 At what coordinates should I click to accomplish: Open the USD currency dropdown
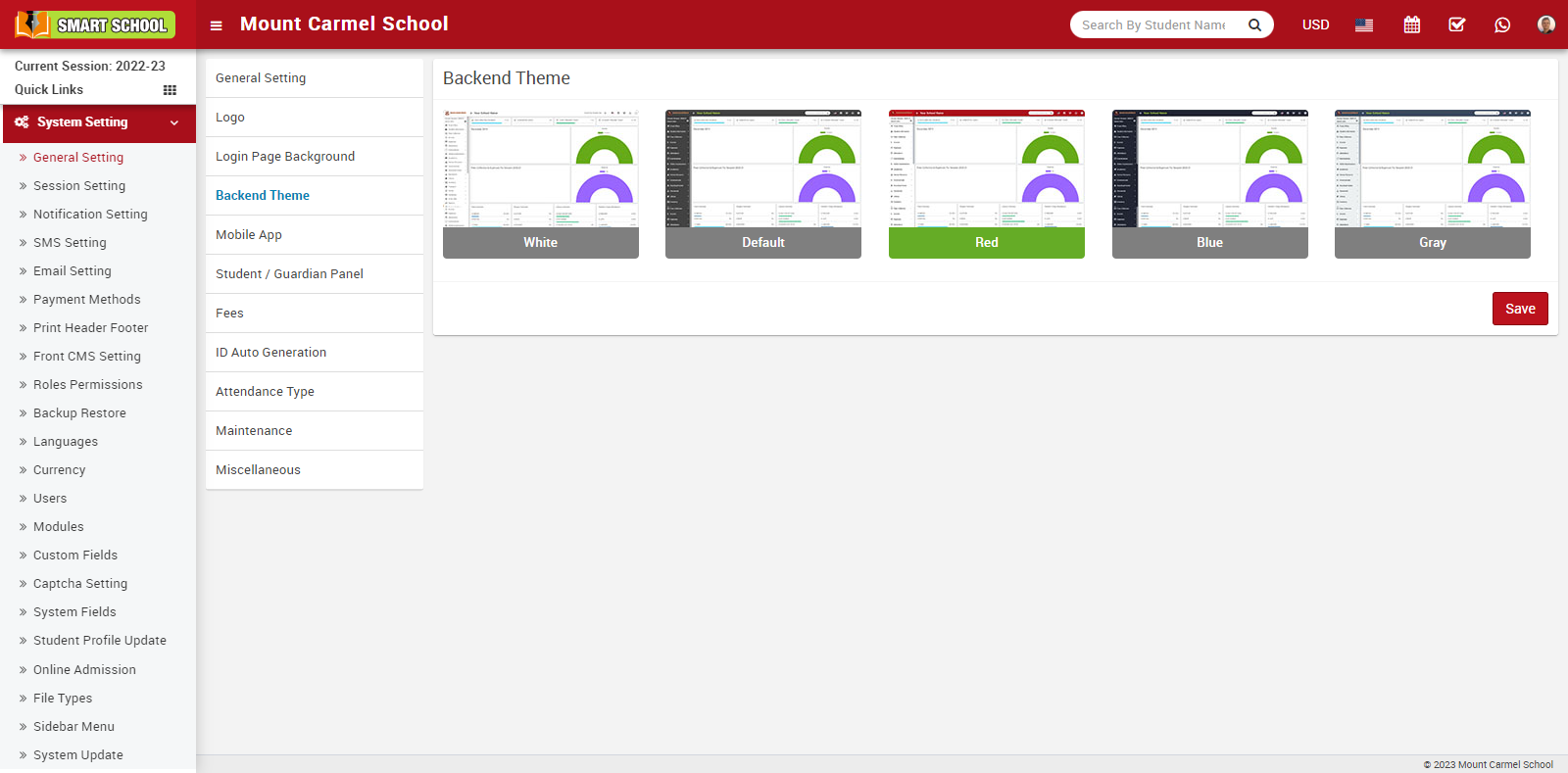[x=1315, y=24]
